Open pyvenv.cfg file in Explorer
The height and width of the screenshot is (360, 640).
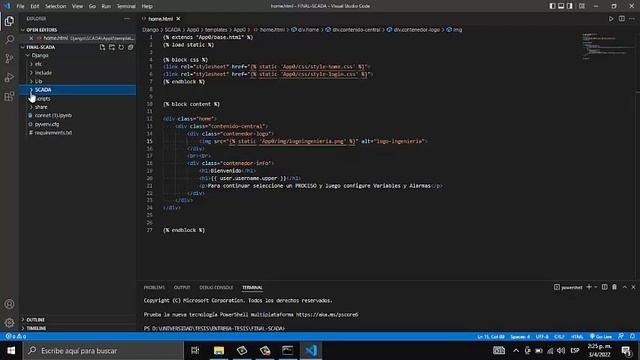pyautogui.click(x=47, y=124)
